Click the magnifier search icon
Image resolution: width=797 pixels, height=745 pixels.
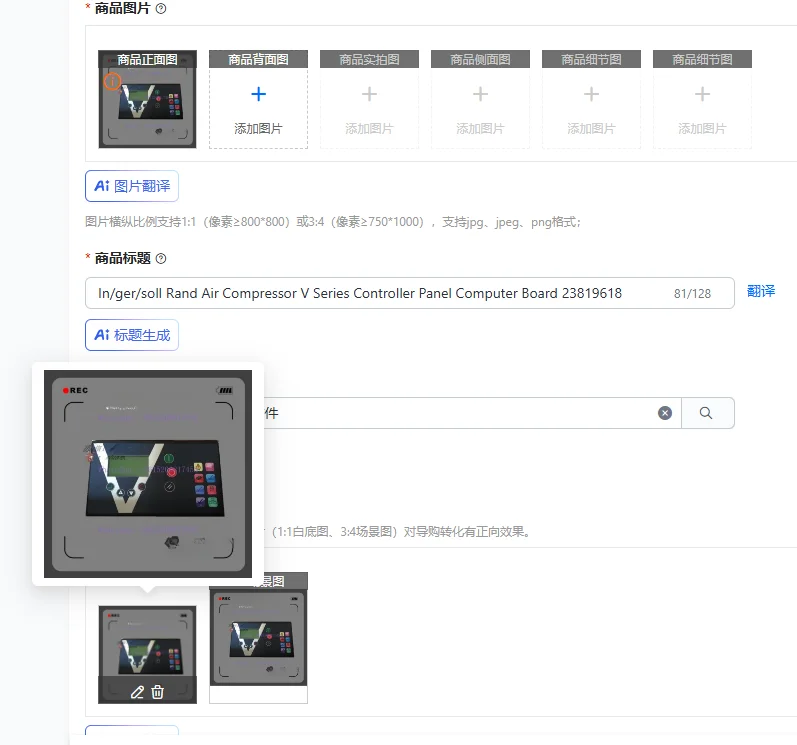coord(706,413)
